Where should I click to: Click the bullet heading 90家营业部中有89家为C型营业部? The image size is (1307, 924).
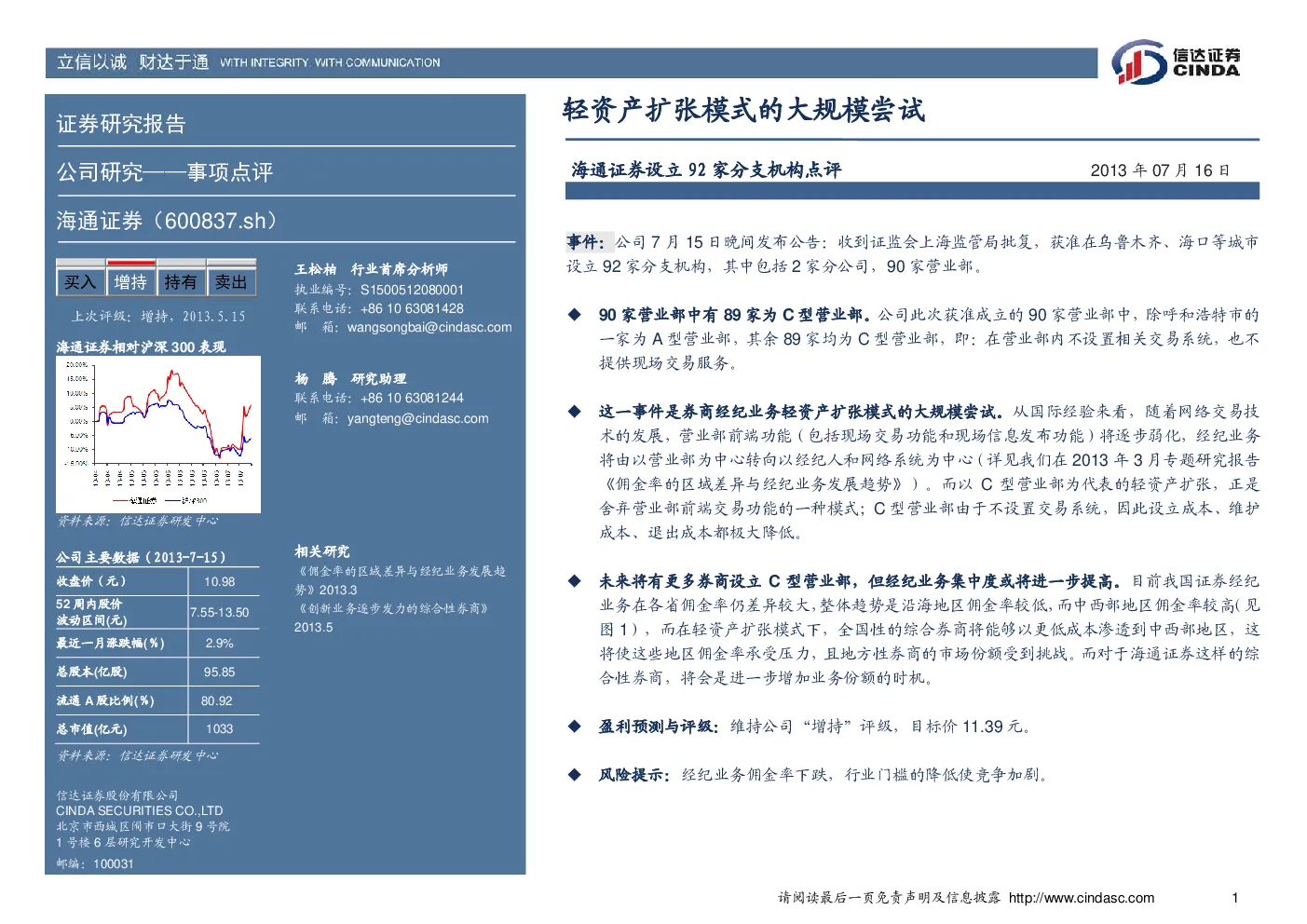point(735,315)
